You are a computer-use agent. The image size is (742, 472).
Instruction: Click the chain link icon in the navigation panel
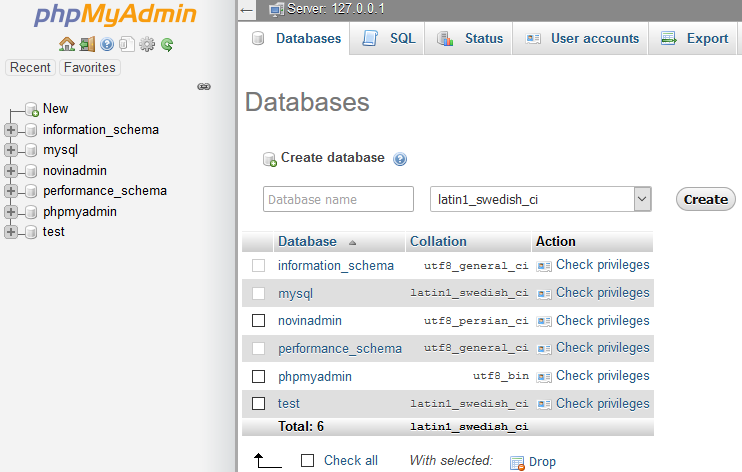pos(204,87)
